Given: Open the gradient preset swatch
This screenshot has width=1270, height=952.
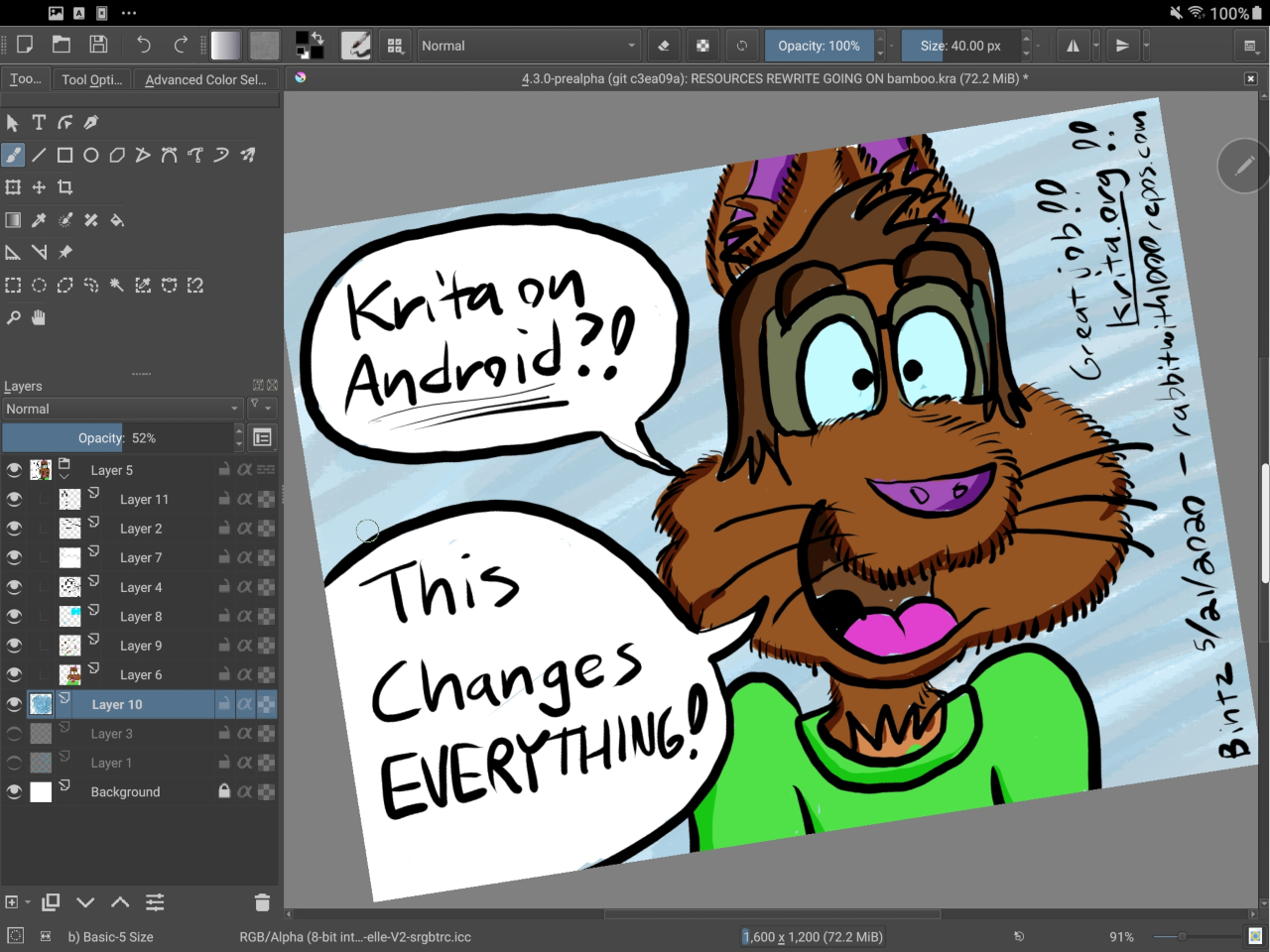Looking at the screenshot, I should click(x=225, y=46).
